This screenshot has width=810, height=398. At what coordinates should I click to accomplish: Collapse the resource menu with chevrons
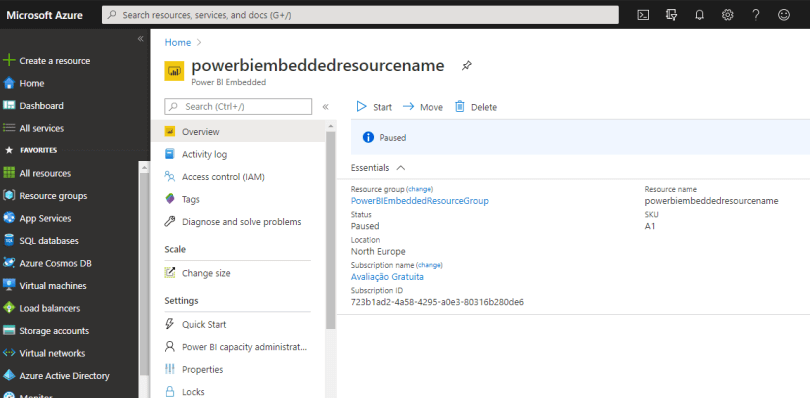pyautogui.click(x=325, y=107)
